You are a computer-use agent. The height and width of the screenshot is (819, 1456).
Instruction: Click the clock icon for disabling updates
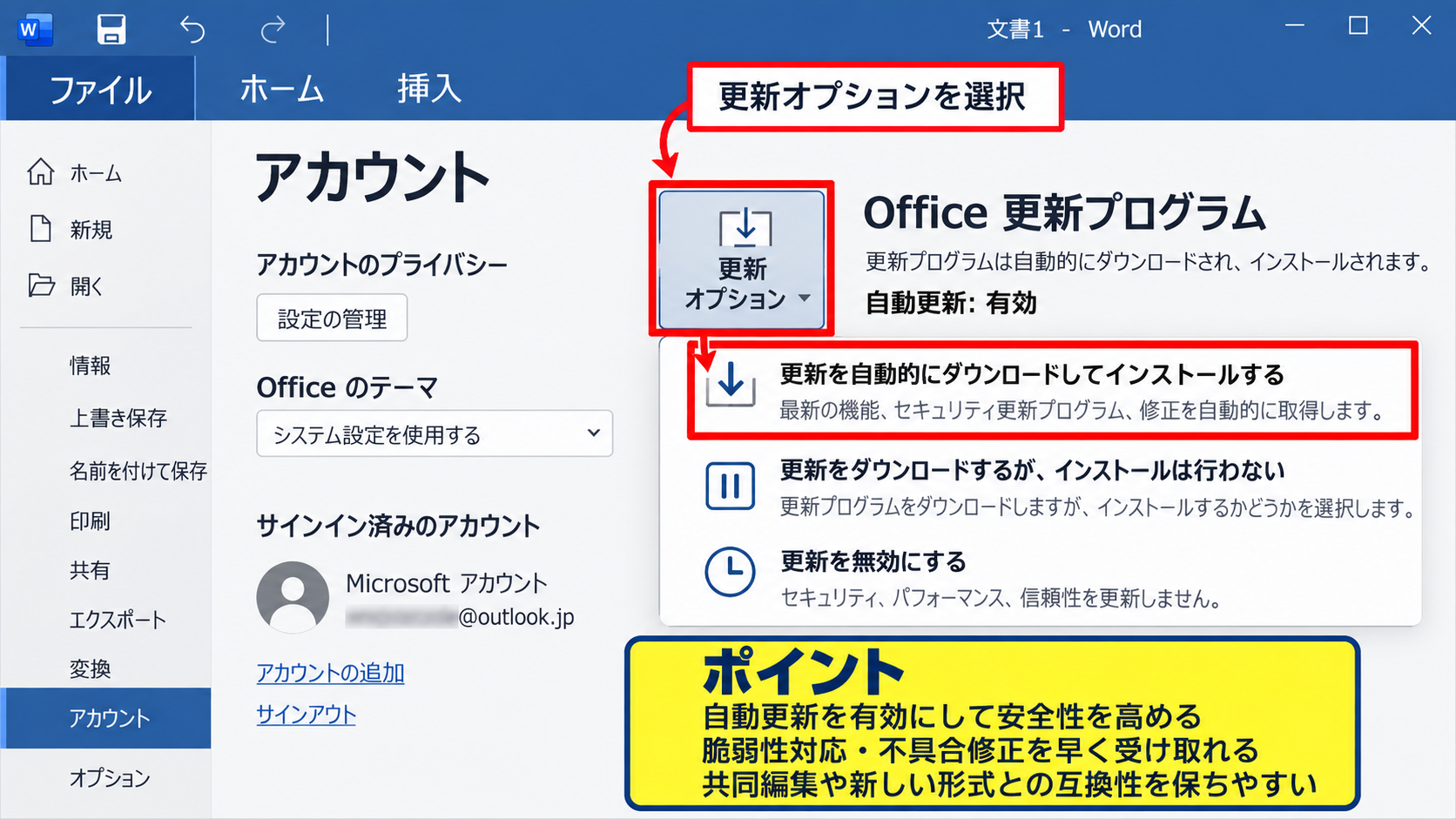(x=730, y=572)
